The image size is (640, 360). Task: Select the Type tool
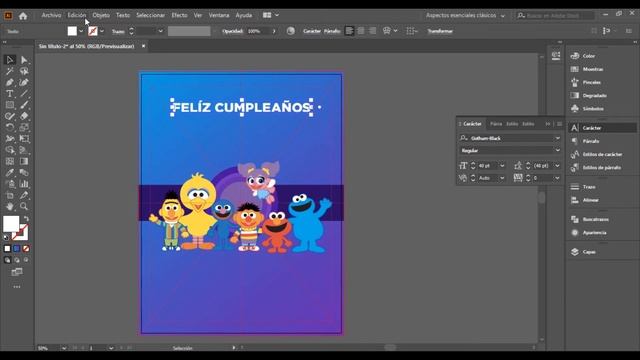tap(10, 94)
